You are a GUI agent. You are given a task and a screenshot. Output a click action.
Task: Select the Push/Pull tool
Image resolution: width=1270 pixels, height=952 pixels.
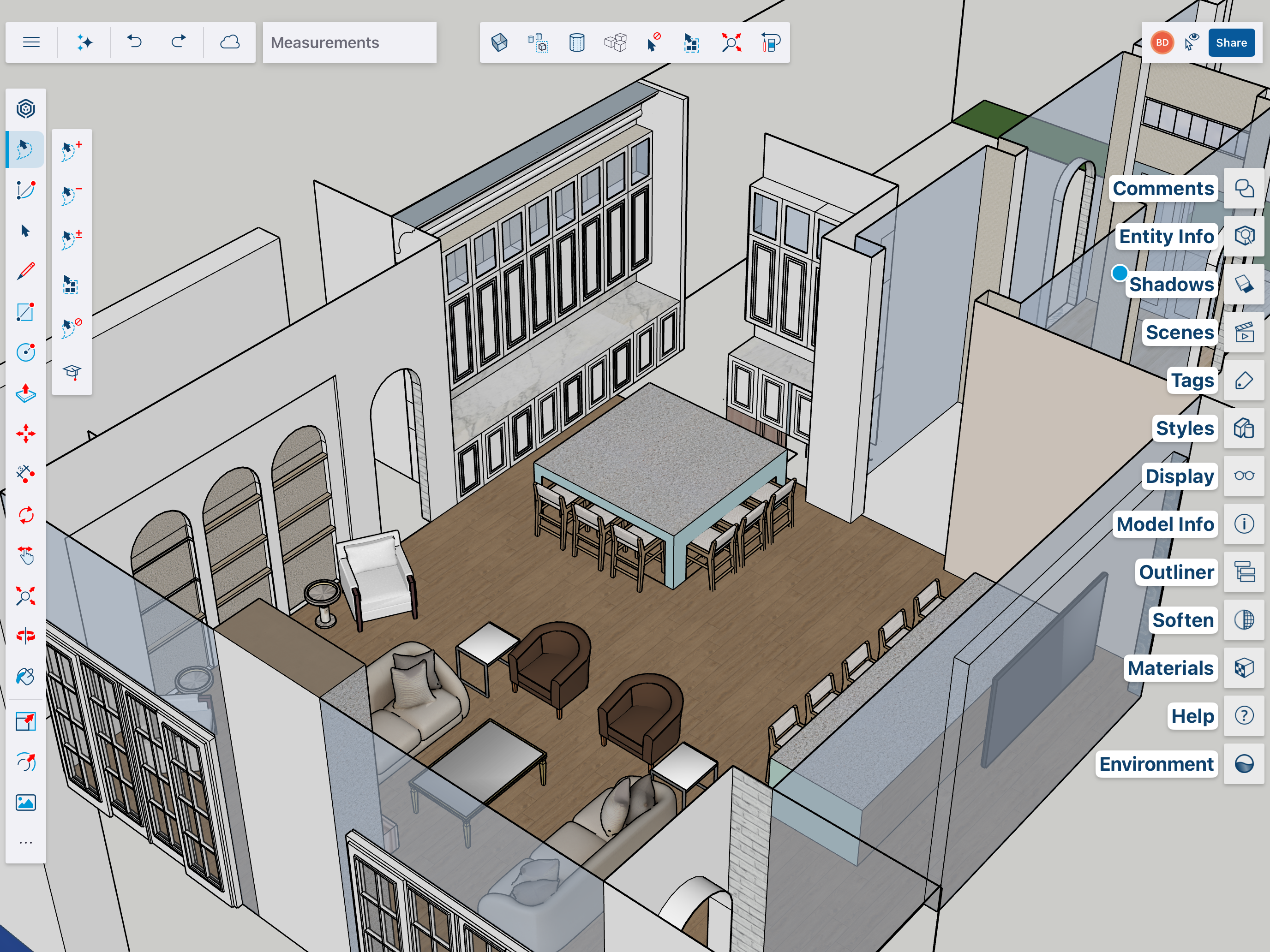click(25, 393)
